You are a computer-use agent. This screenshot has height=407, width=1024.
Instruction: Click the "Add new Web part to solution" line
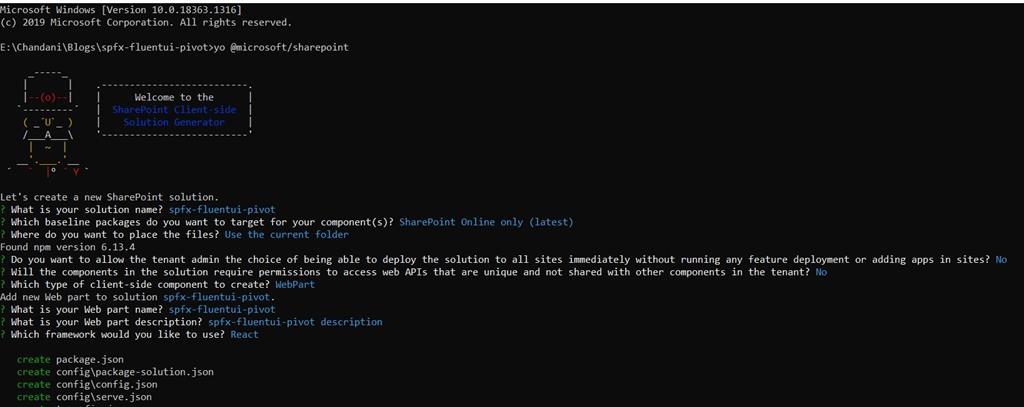[136, 297]
